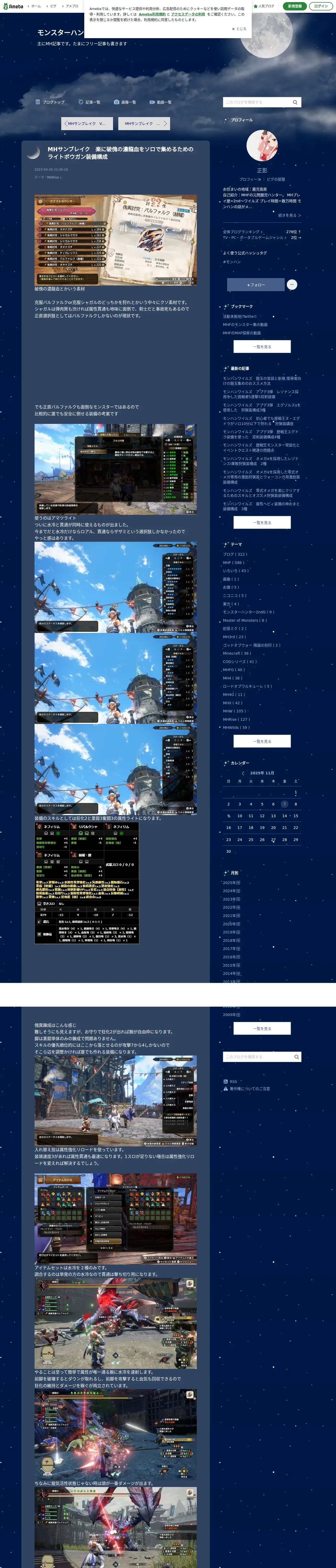Open theme MHWilds ( 59 )
Viewport: 336px width, 1568px height.
coord(237,727)
